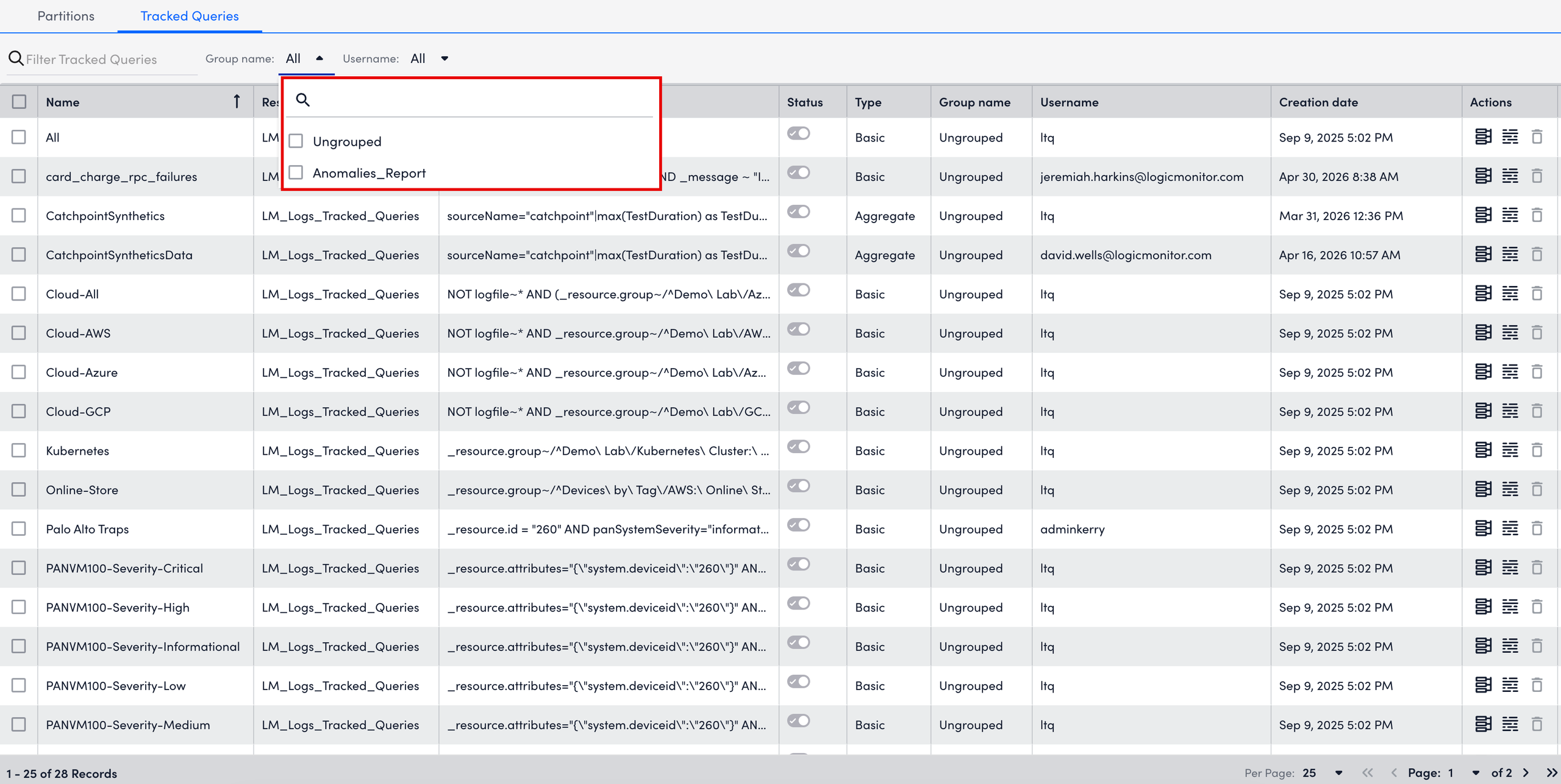This screenshot has height=784, width=1561.
Task: Click first action icon for Cloud-AWS row
Action: (1483, 333)
